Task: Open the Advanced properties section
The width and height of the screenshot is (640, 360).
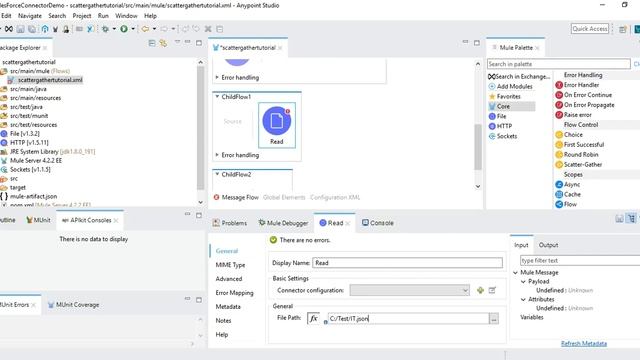Action: point(229,279)
